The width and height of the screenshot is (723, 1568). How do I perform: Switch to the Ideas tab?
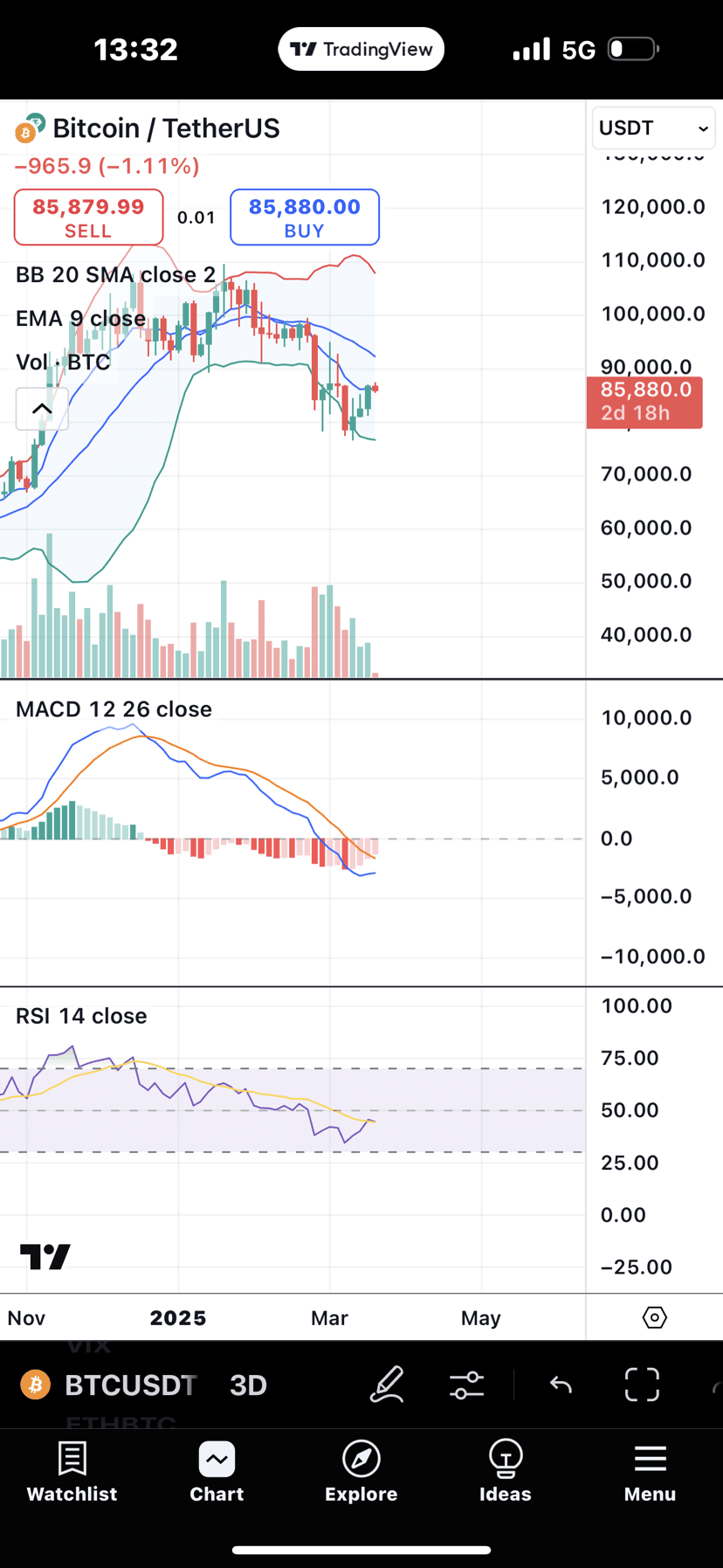pos(506,1473)
